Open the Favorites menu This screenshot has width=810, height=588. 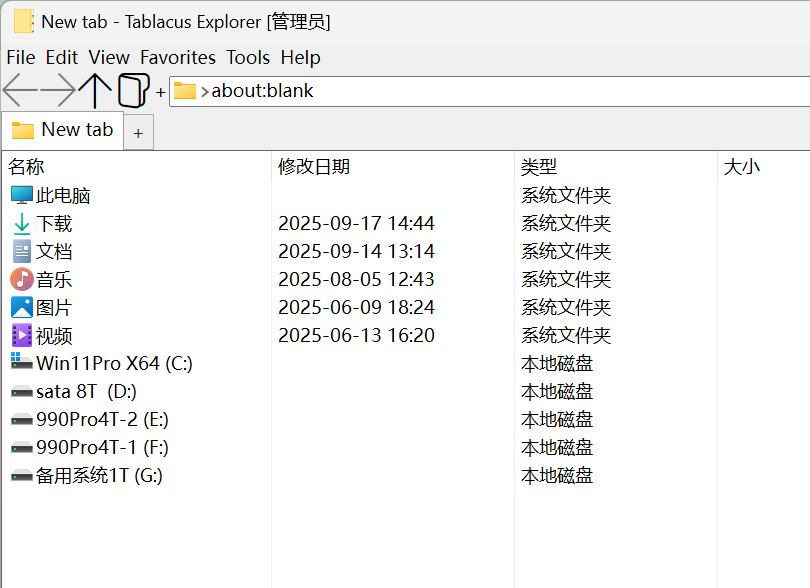pyautogui.click(x=178, y=57)
